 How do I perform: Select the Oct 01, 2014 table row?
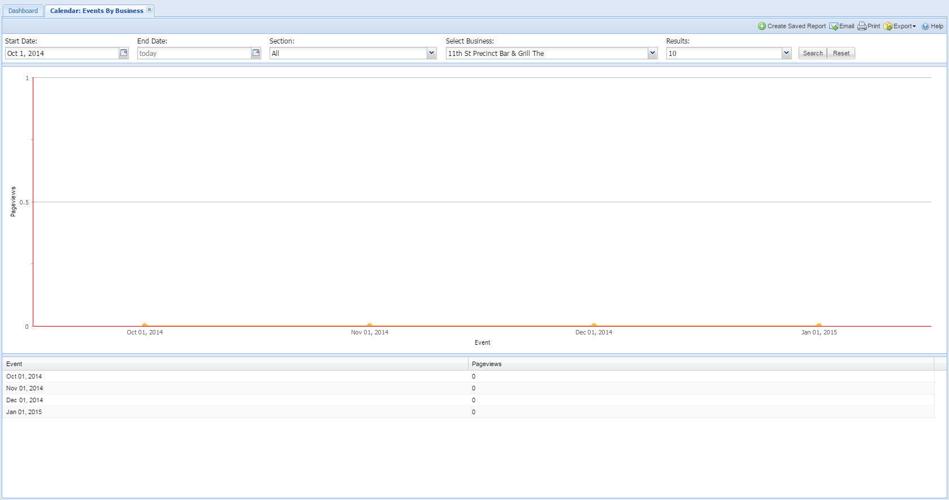pos(468,377)
